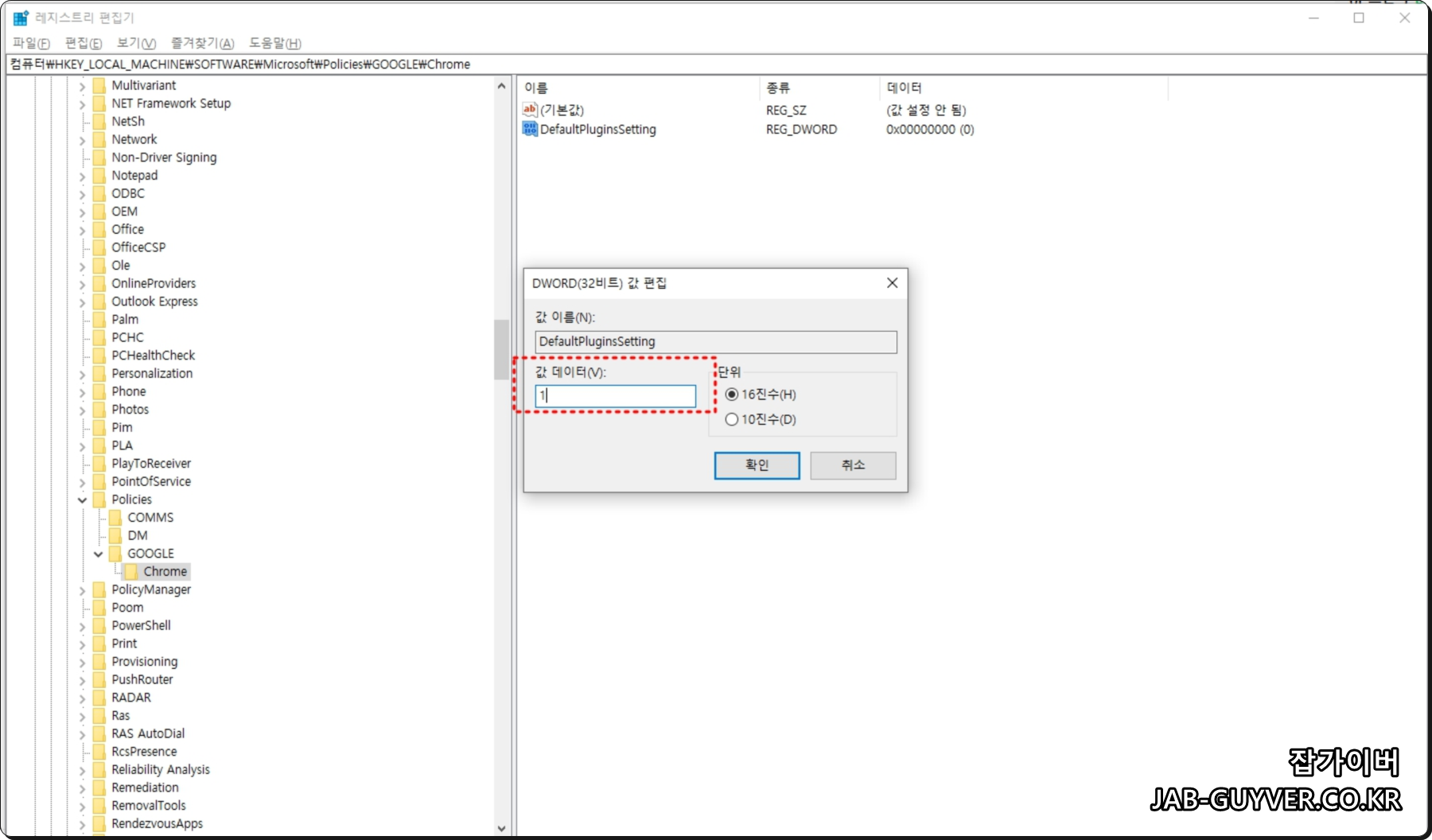Image resolution: width=1432 pixels, height=840 pixels.
Task: Click the tree scrollbar down arrow
Action: (x=501, y=828)
